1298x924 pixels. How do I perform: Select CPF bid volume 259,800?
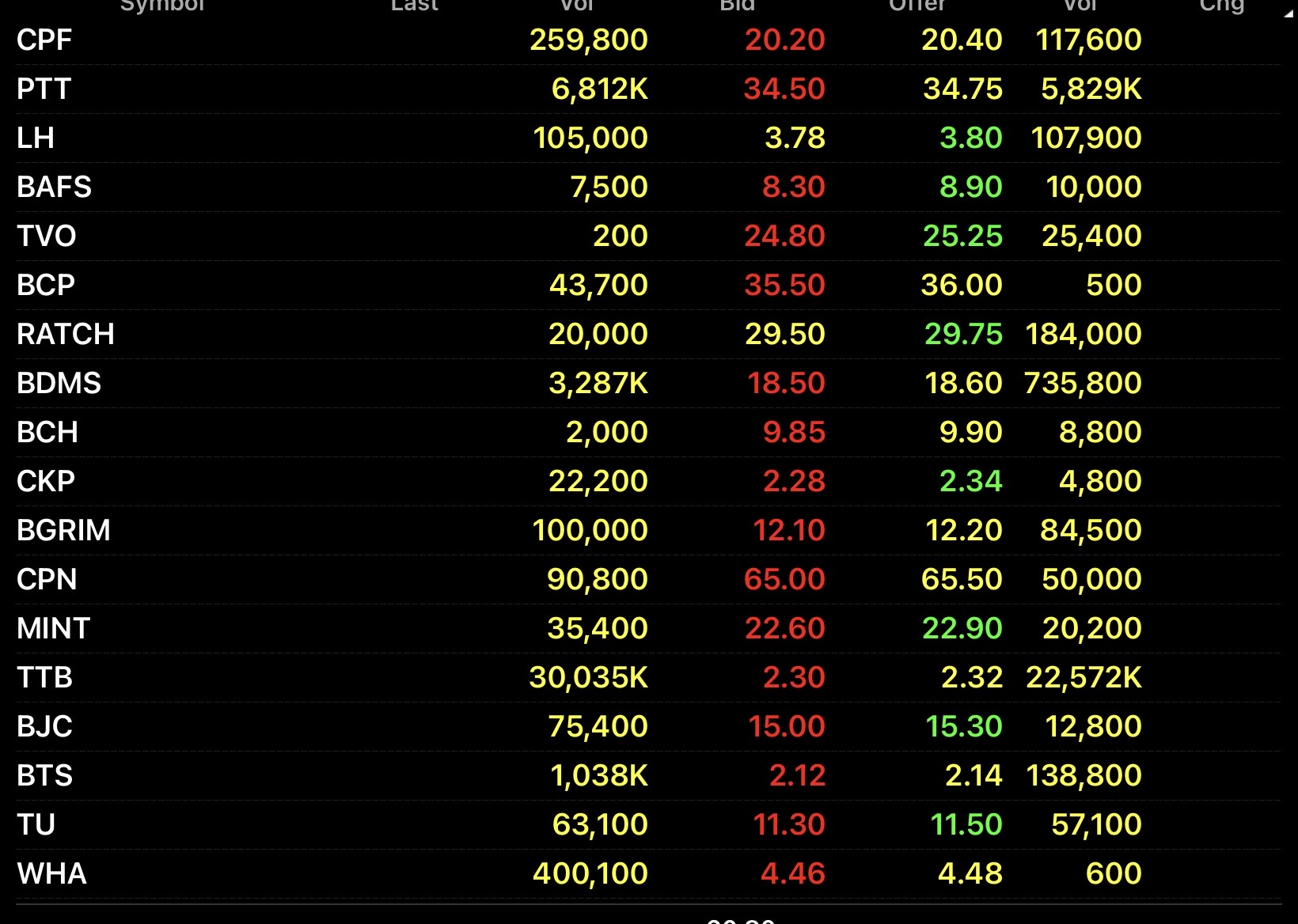click(589, 40)
